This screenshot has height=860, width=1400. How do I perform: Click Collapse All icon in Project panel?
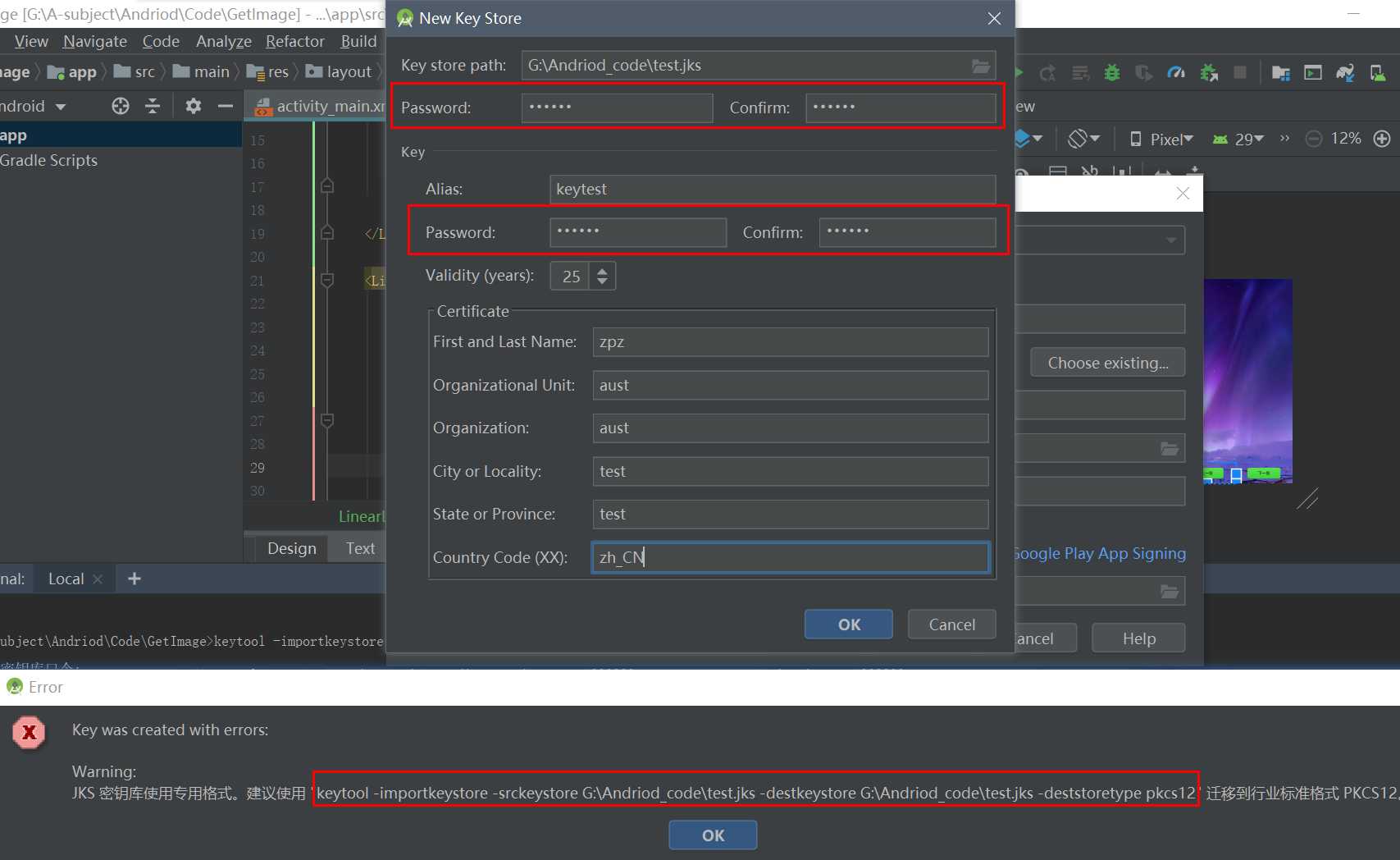pyautogui.click(x=153, y=106)
